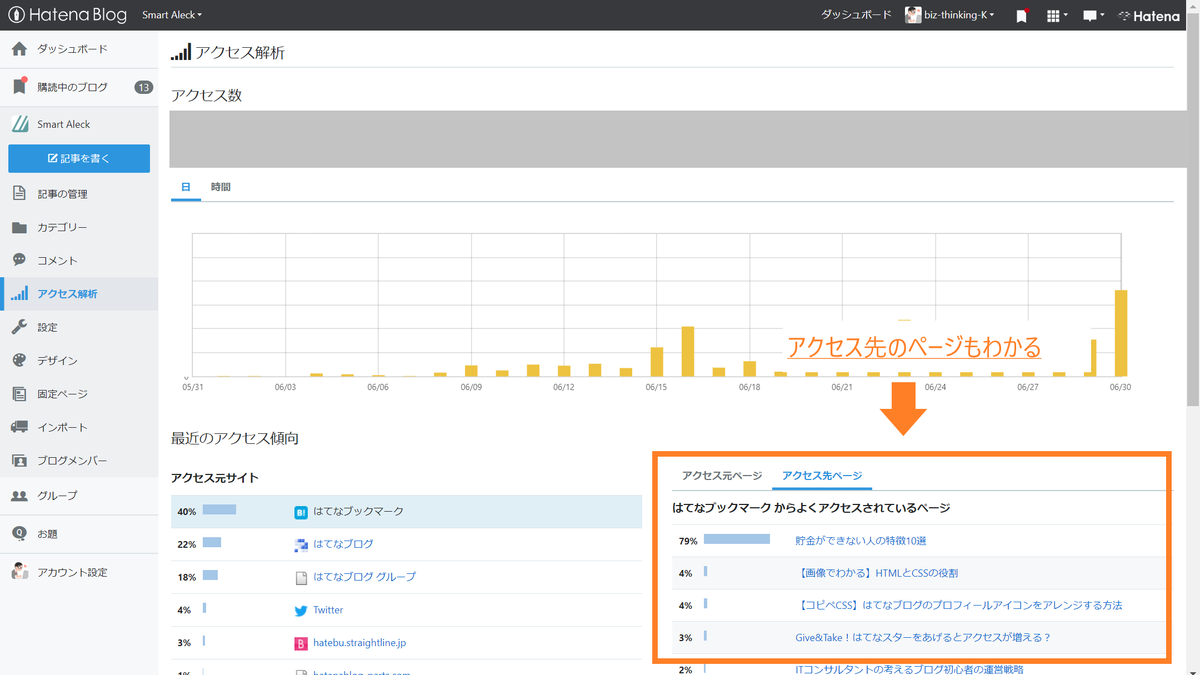Click the Twitter bird icon
Viewport: 1200px width, 675px height.
[x=301, y=610]
